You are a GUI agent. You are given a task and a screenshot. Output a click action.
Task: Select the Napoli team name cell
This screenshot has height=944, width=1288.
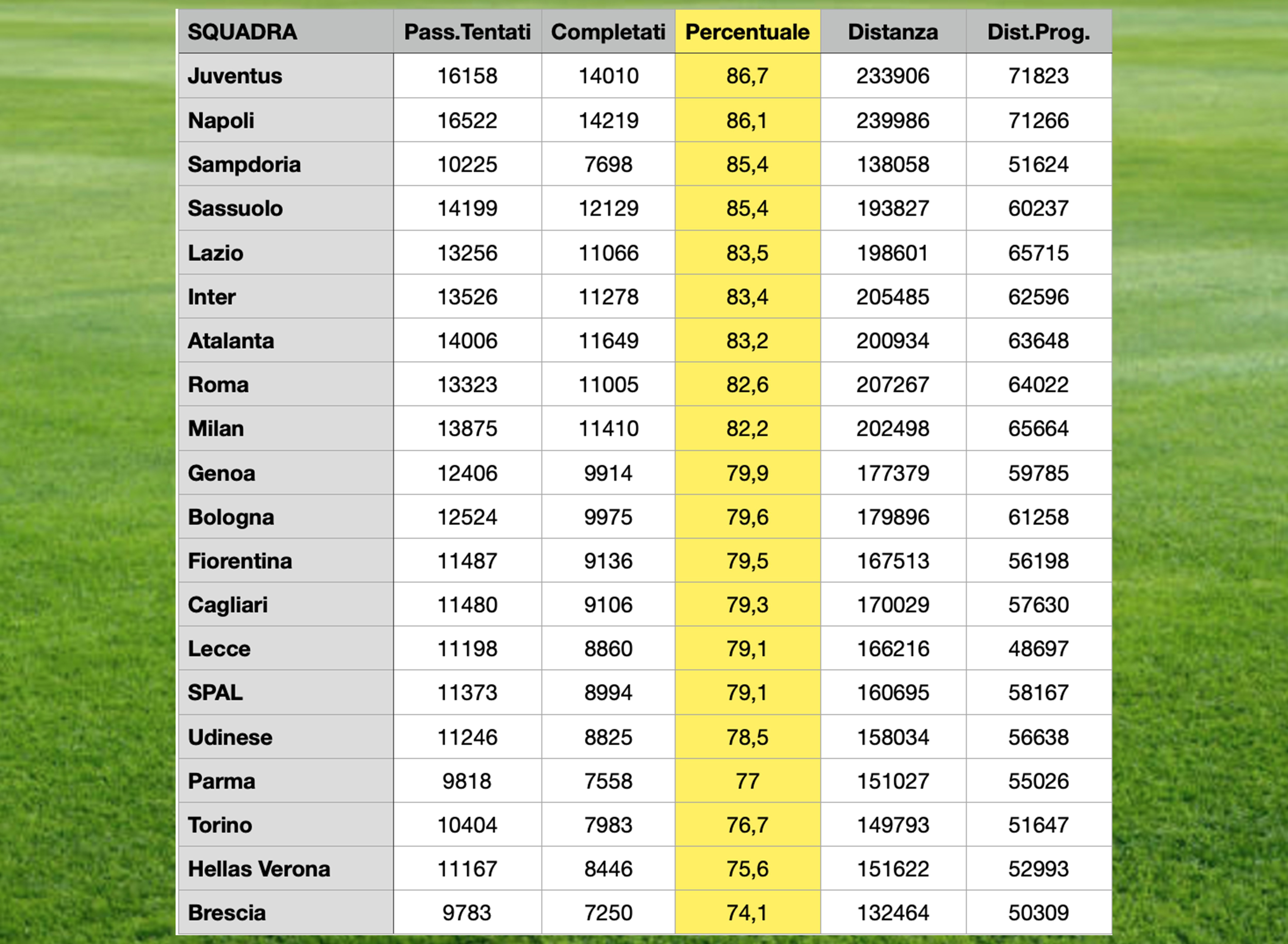click(x=286, y=120)
